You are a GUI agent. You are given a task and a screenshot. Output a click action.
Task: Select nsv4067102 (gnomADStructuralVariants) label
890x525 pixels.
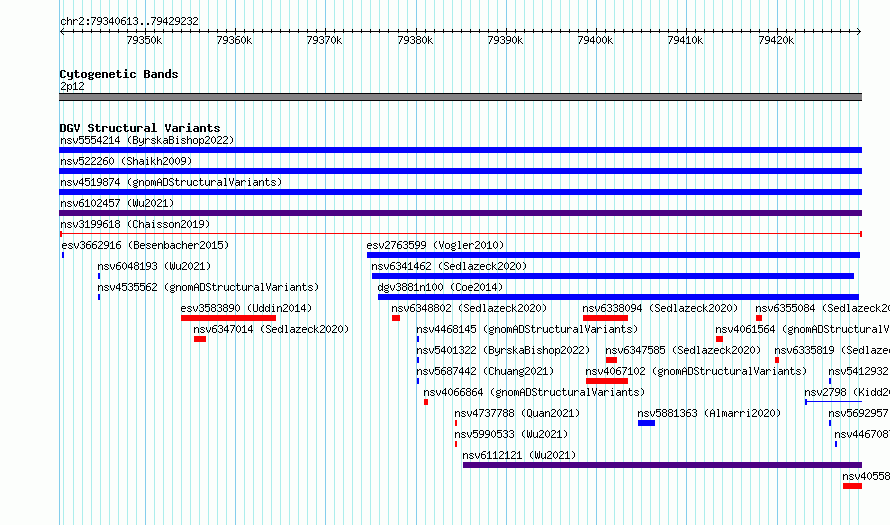pos(696,371)
